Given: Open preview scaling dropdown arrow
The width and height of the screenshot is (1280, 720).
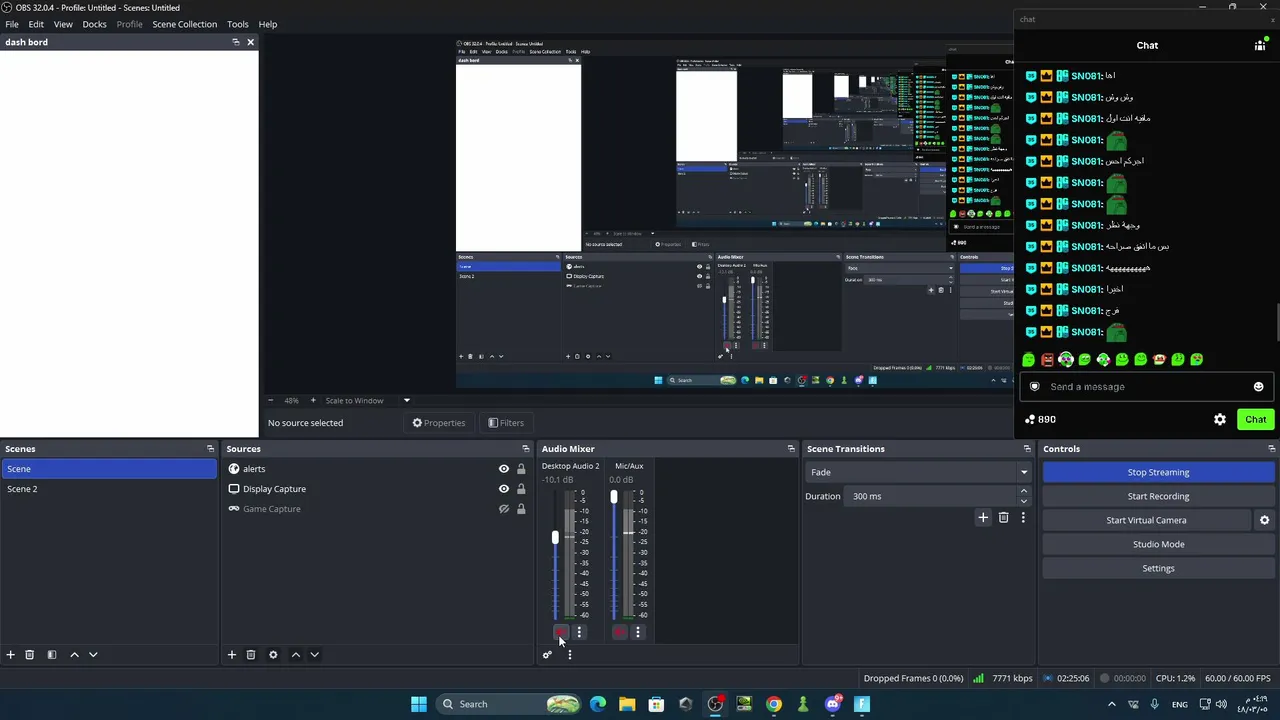Looking at the screenshot, I should pyautogui.click(x=406, y=400).
